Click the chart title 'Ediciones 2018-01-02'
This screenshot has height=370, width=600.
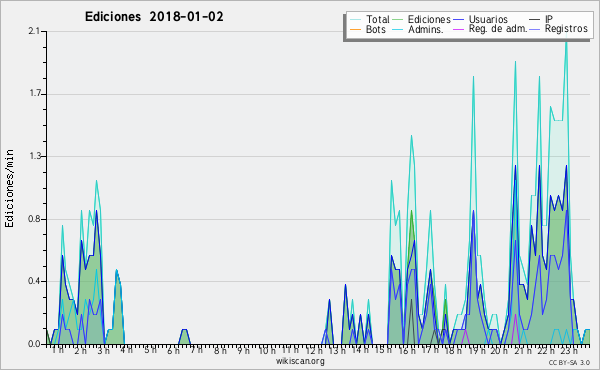pyautogui.click(x=154, y=17)
